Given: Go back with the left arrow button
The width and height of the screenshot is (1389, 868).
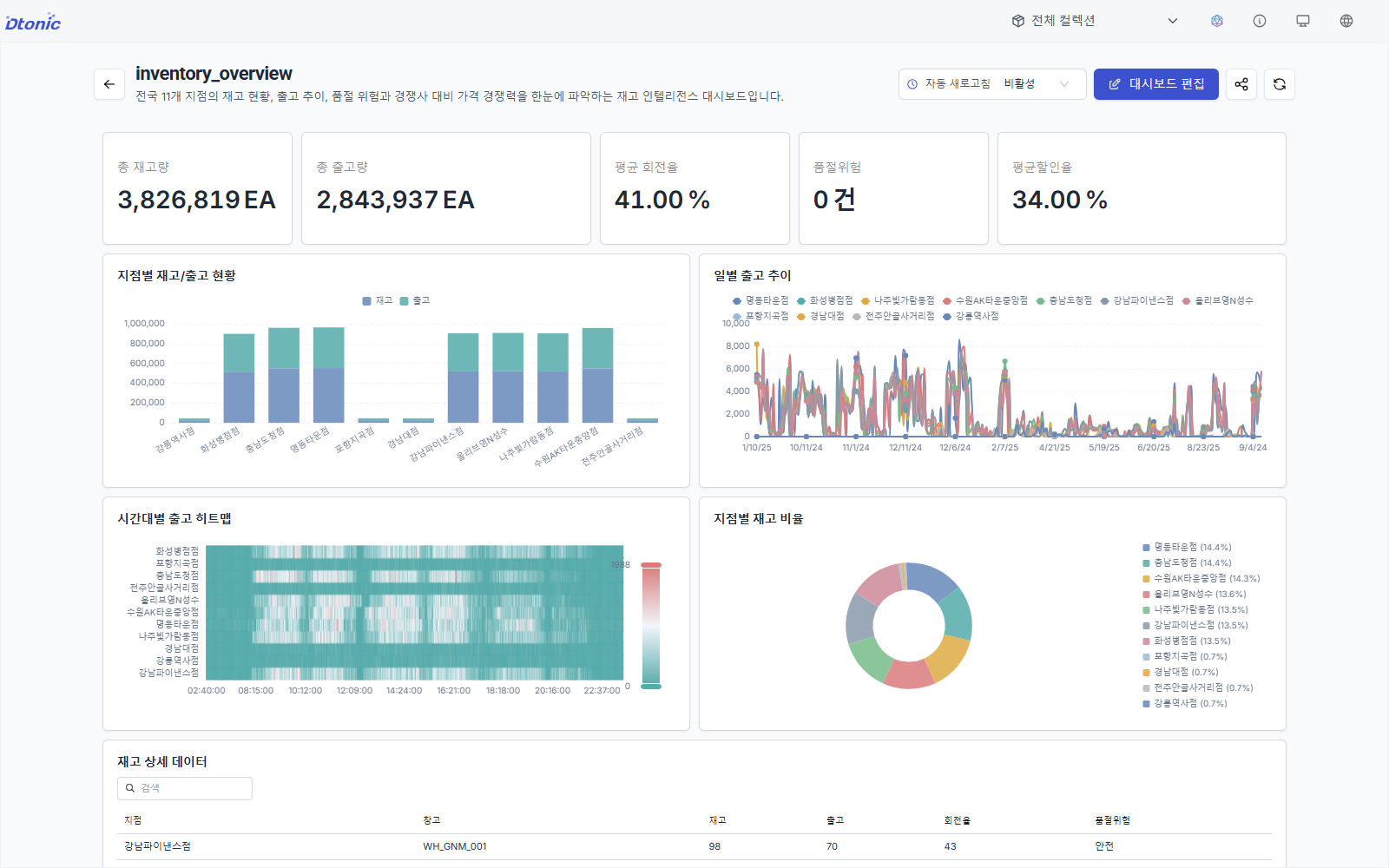Looking at the screenshot, I should point(109,84).
